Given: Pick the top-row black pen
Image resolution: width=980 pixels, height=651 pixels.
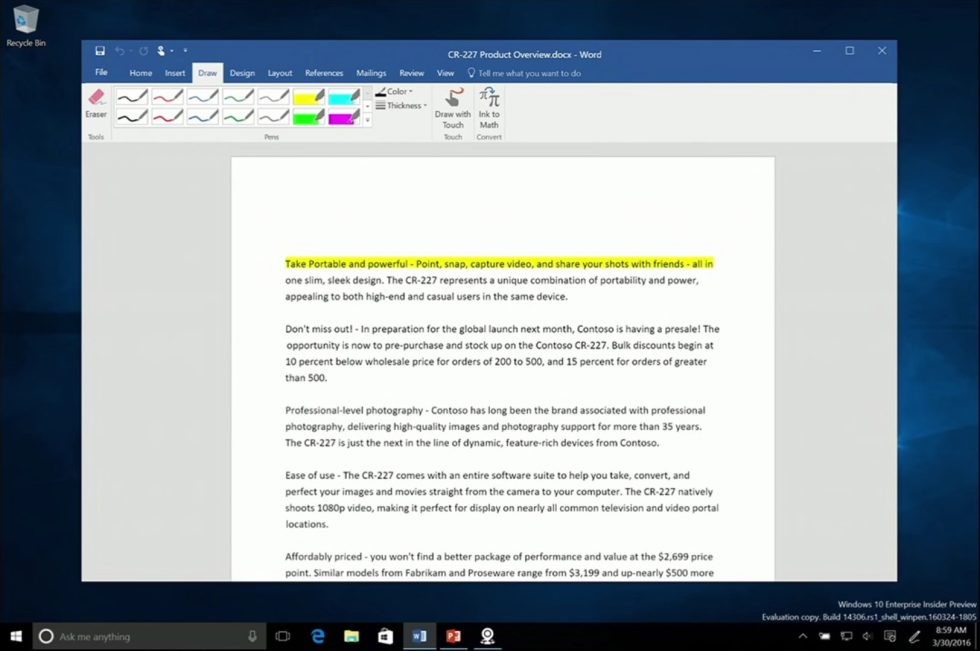Looking at the screenshot, I should coord(131,97).
